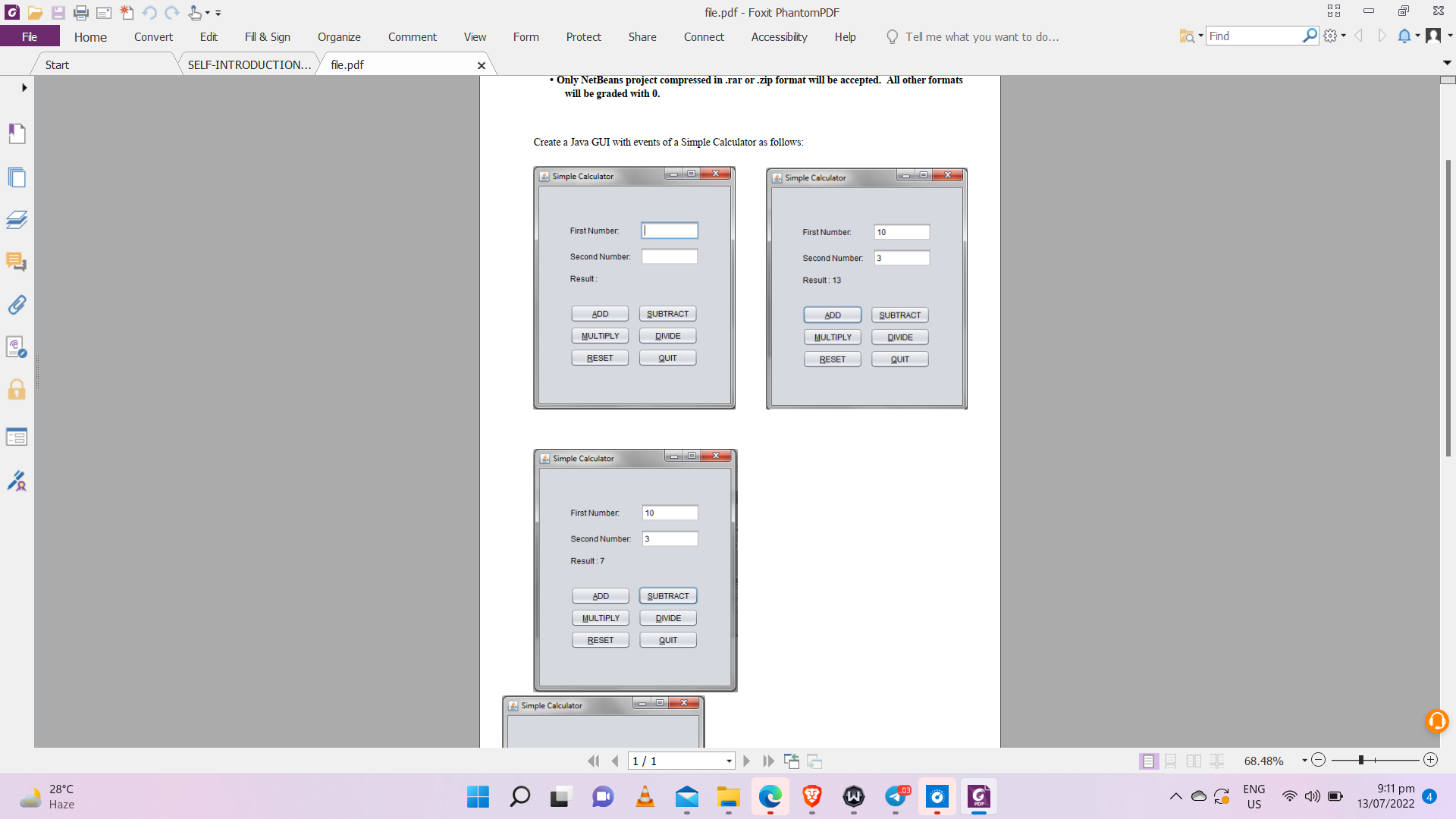Enable facing pages view toggle
This screenshot has width=1456, height=819.
pos(1193,761)
